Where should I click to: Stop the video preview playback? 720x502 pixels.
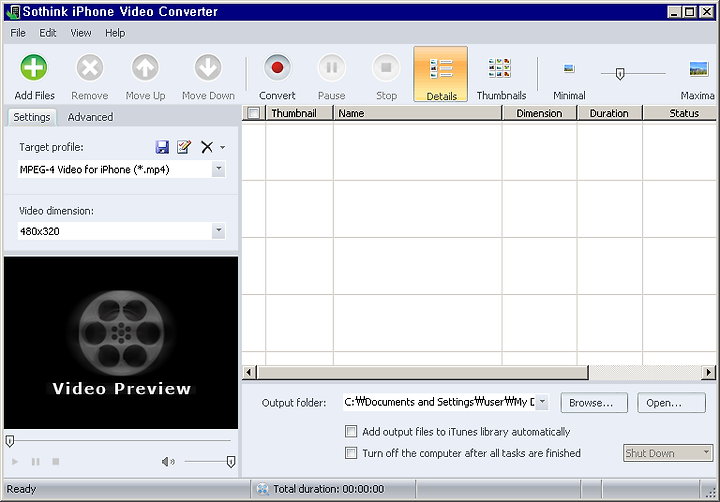[56, 462]
